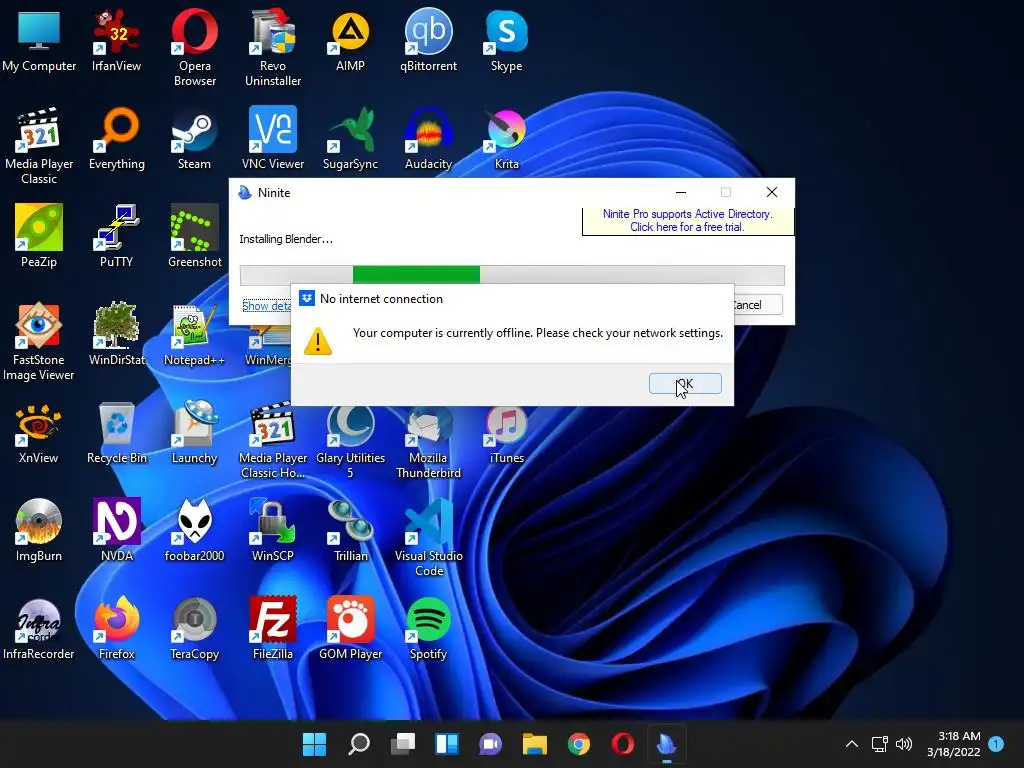Screen dimensions: 1024x768
Task: Select the Recycle Bin icon
Action: 116,432
